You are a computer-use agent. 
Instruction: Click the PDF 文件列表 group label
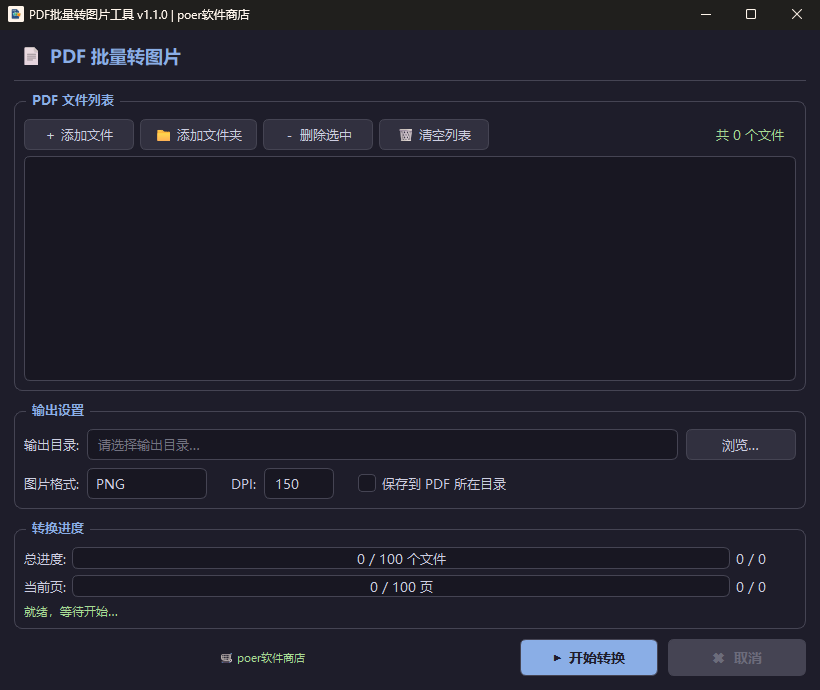tap(73, 100)
